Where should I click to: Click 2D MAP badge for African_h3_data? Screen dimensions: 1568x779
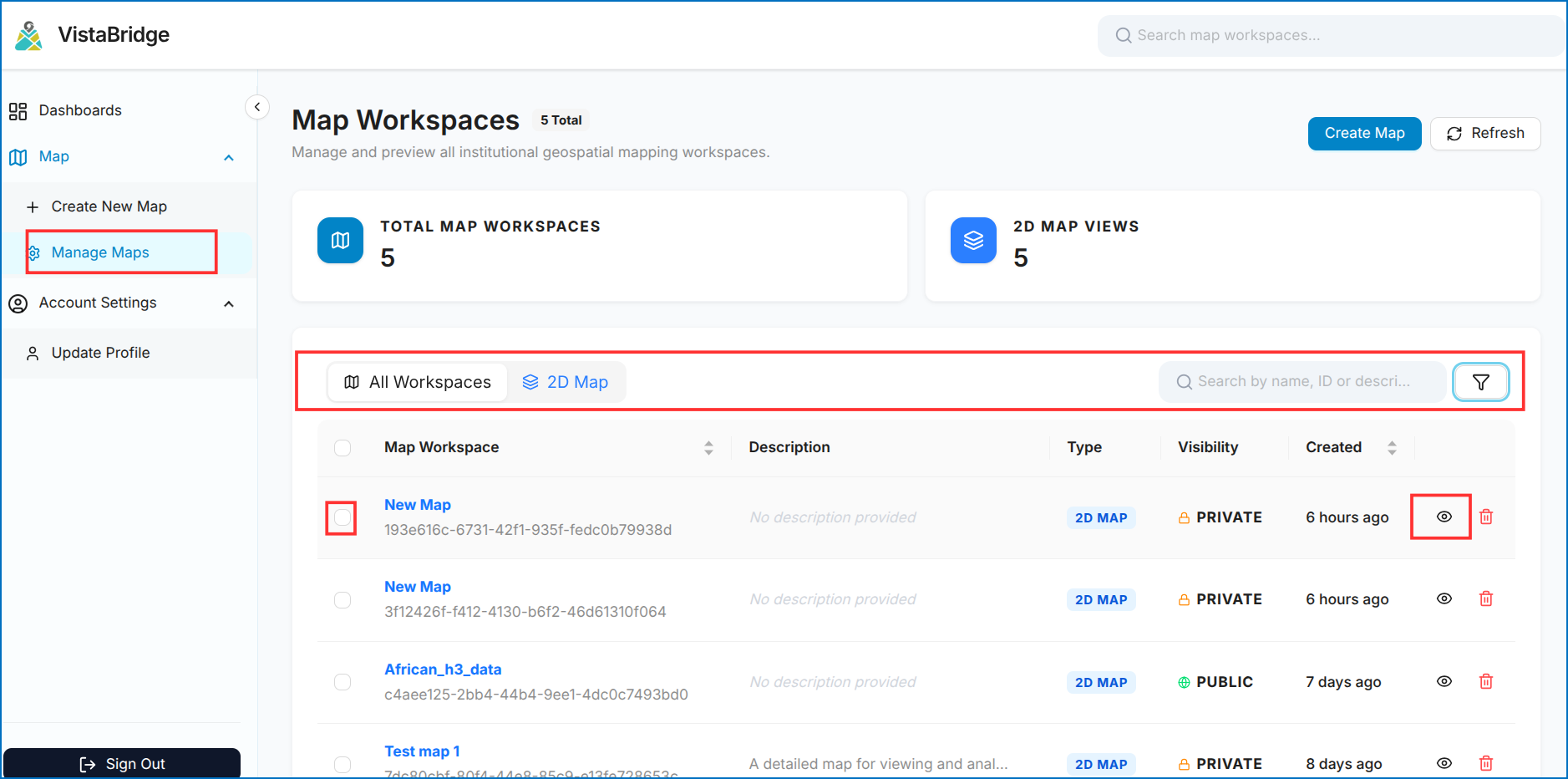click(x=1101, y=683)
